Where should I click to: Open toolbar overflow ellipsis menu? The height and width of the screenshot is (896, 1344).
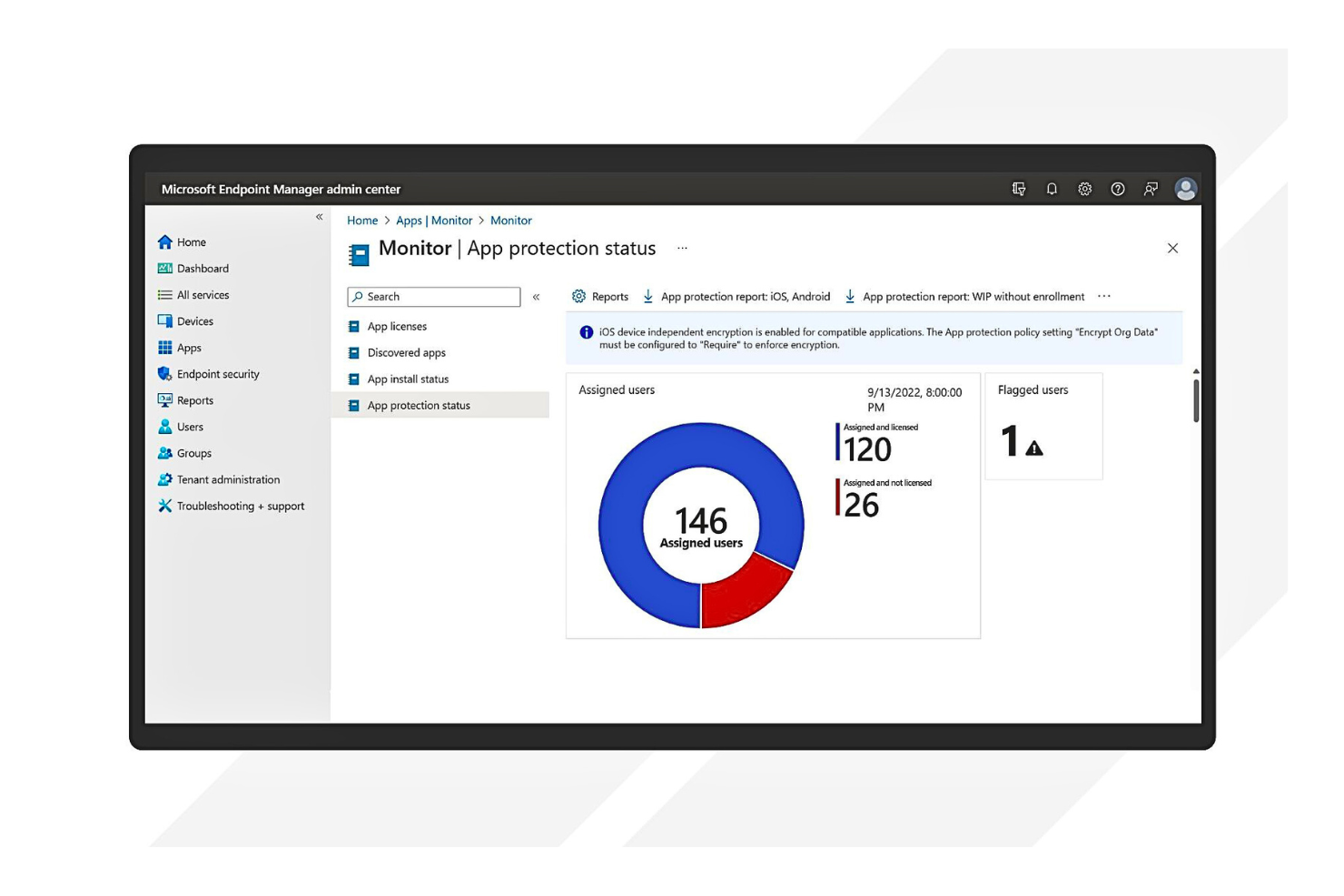(x=1104, y=296)
